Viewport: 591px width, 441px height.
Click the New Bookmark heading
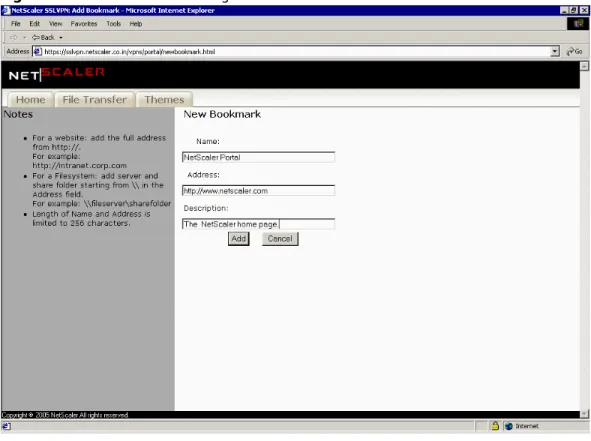click(x=222, y=114)
